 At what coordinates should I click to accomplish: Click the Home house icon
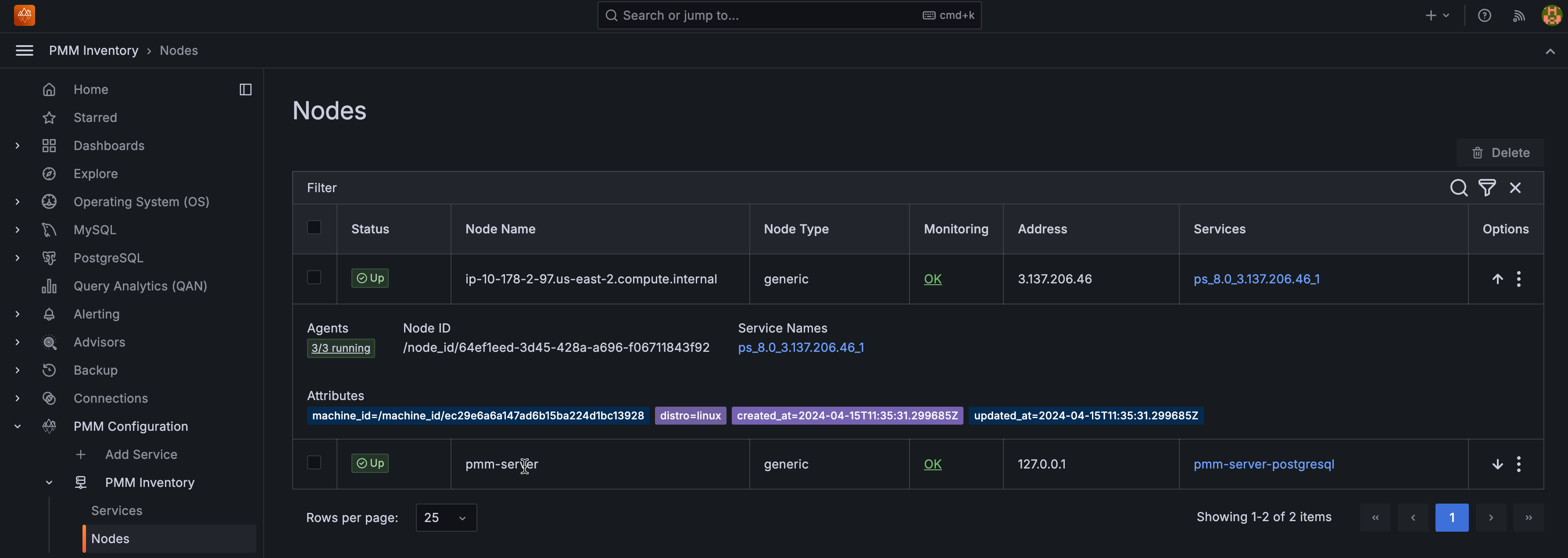(49, 89)
